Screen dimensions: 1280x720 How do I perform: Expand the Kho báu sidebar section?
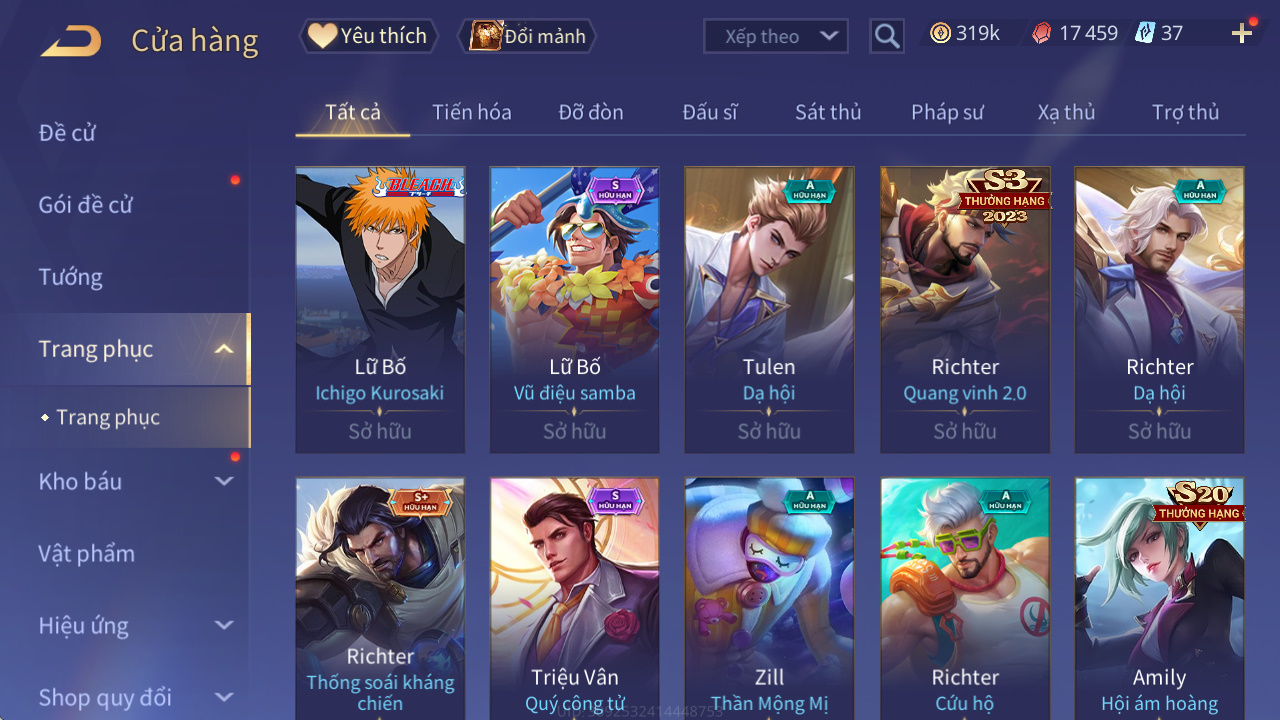pyautogui.click(x=224, y=481)
